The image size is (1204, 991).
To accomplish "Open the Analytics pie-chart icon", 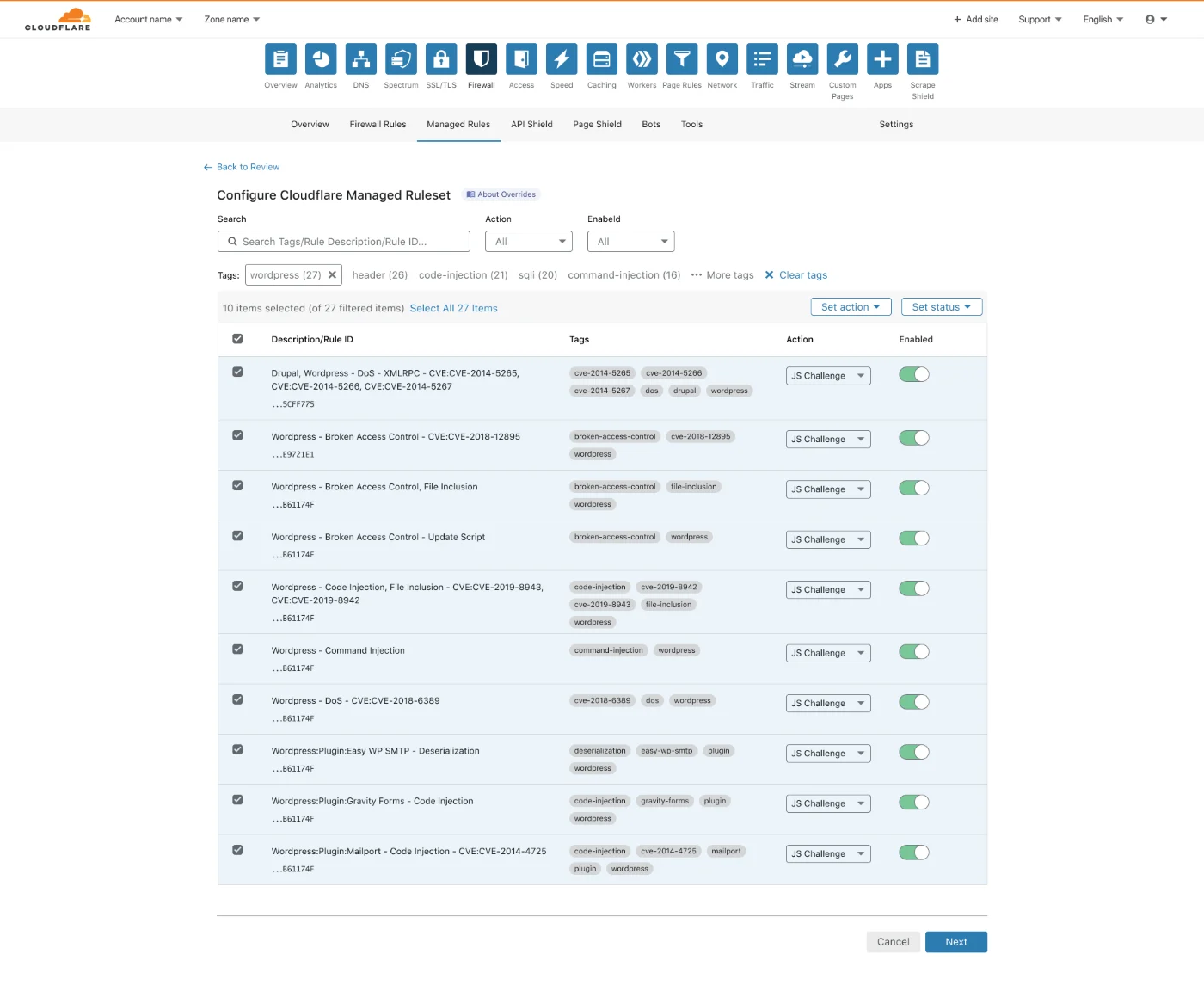I will click(x=321, y=59).
